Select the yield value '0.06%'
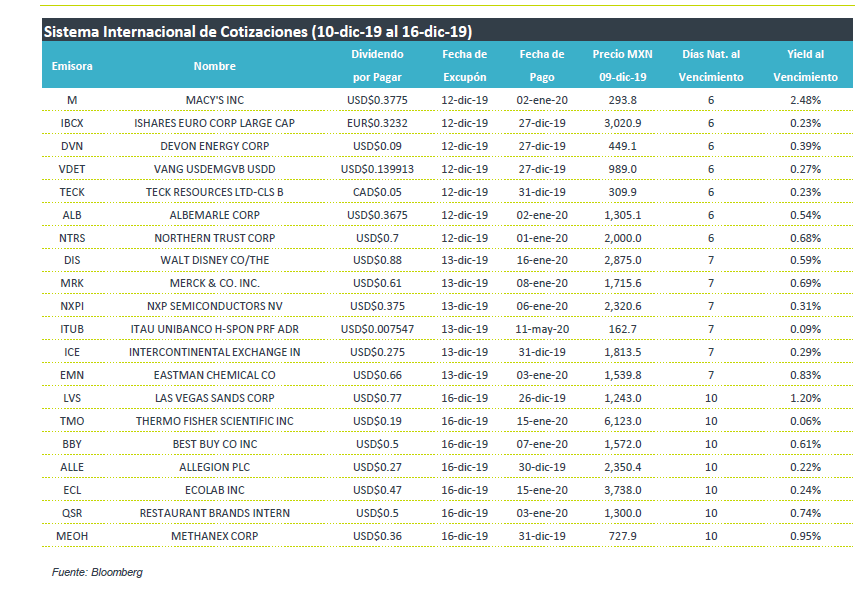The image size is (864, 592). 806,422
